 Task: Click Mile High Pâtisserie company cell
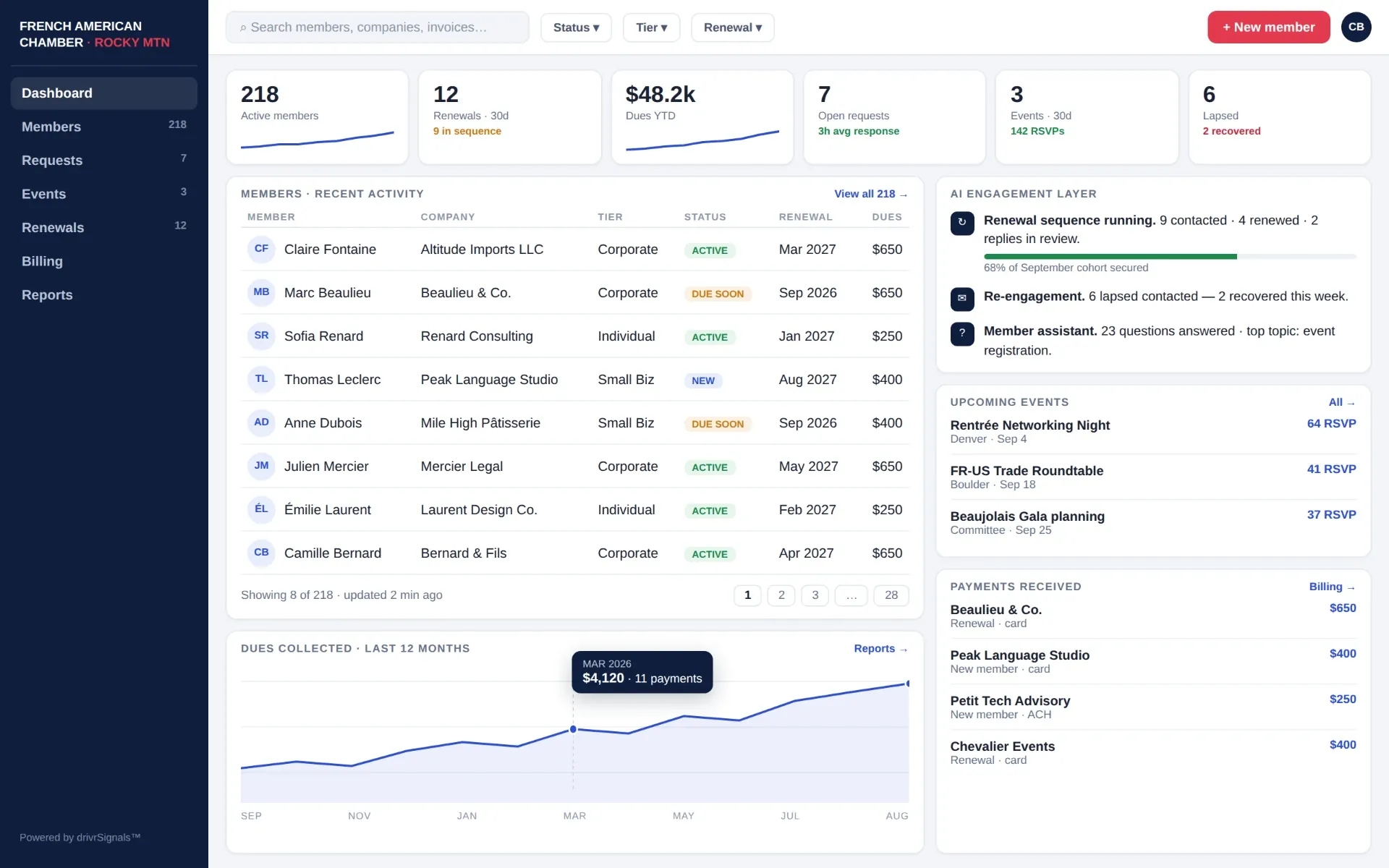coord(480,423)
